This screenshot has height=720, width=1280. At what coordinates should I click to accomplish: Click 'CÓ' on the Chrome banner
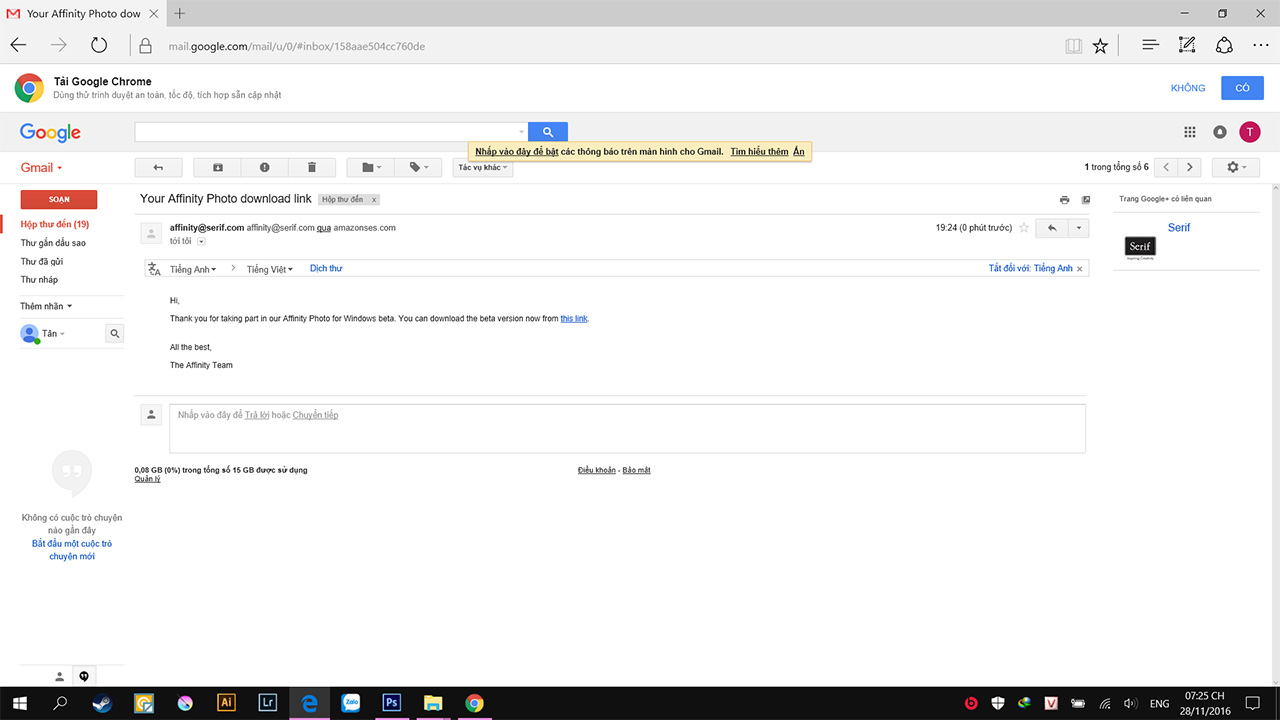pos(1242,88)
